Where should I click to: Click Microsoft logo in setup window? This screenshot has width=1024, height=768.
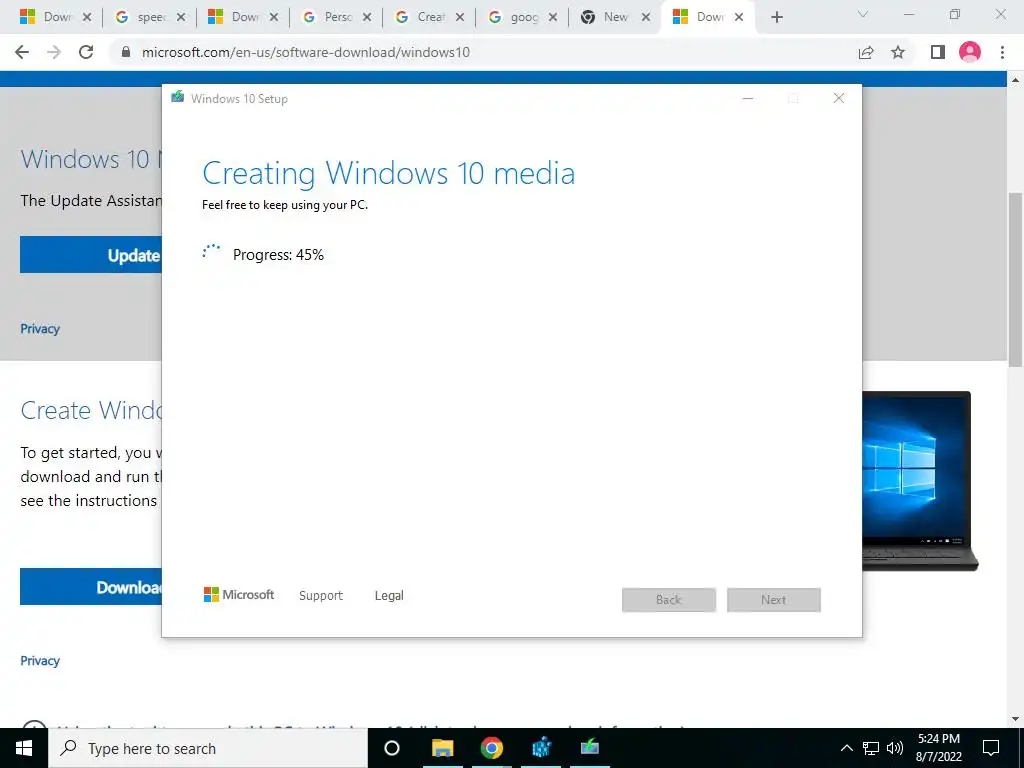[x=239, y=594]
